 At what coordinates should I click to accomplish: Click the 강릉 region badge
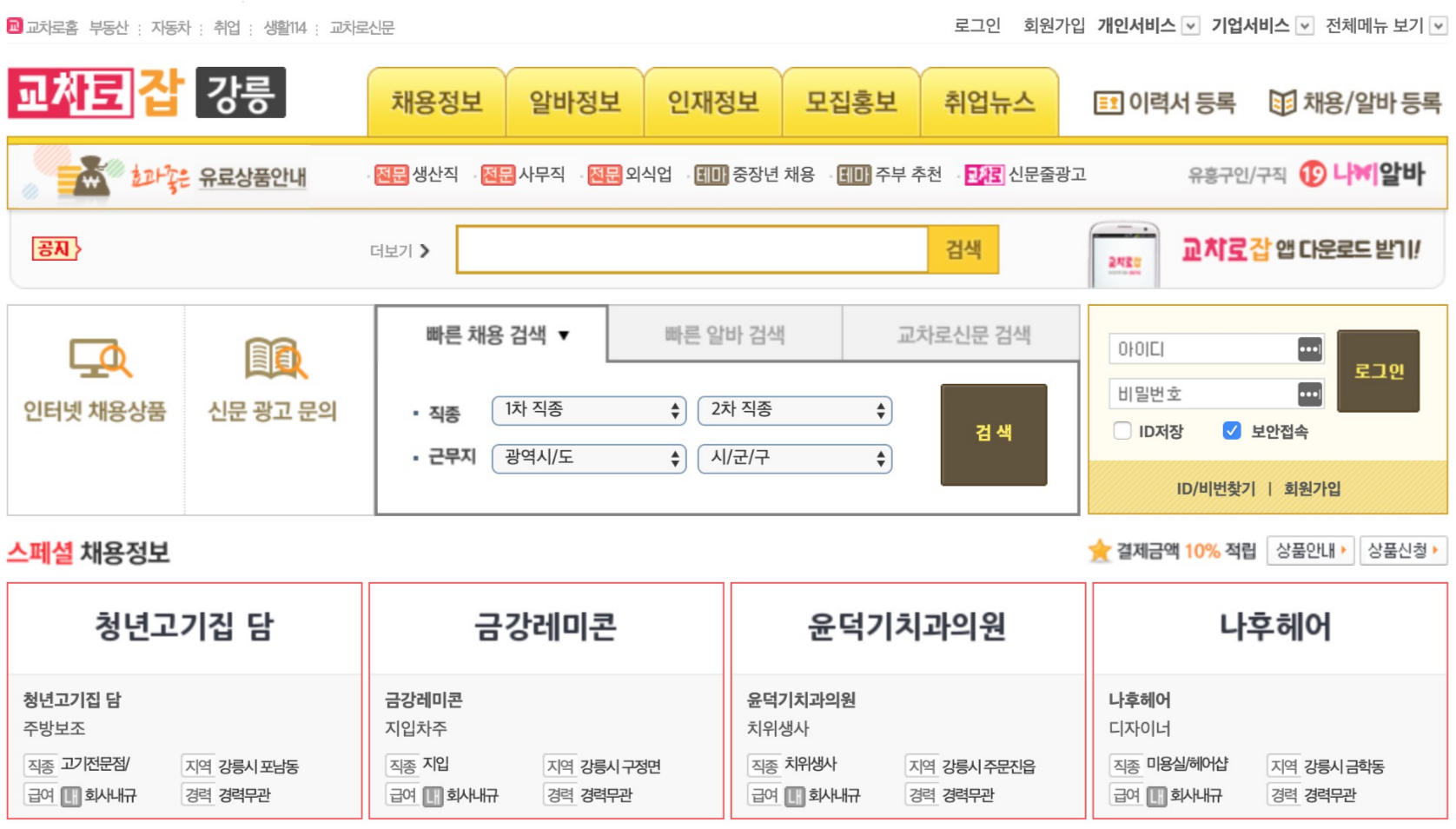coord(241,93)
